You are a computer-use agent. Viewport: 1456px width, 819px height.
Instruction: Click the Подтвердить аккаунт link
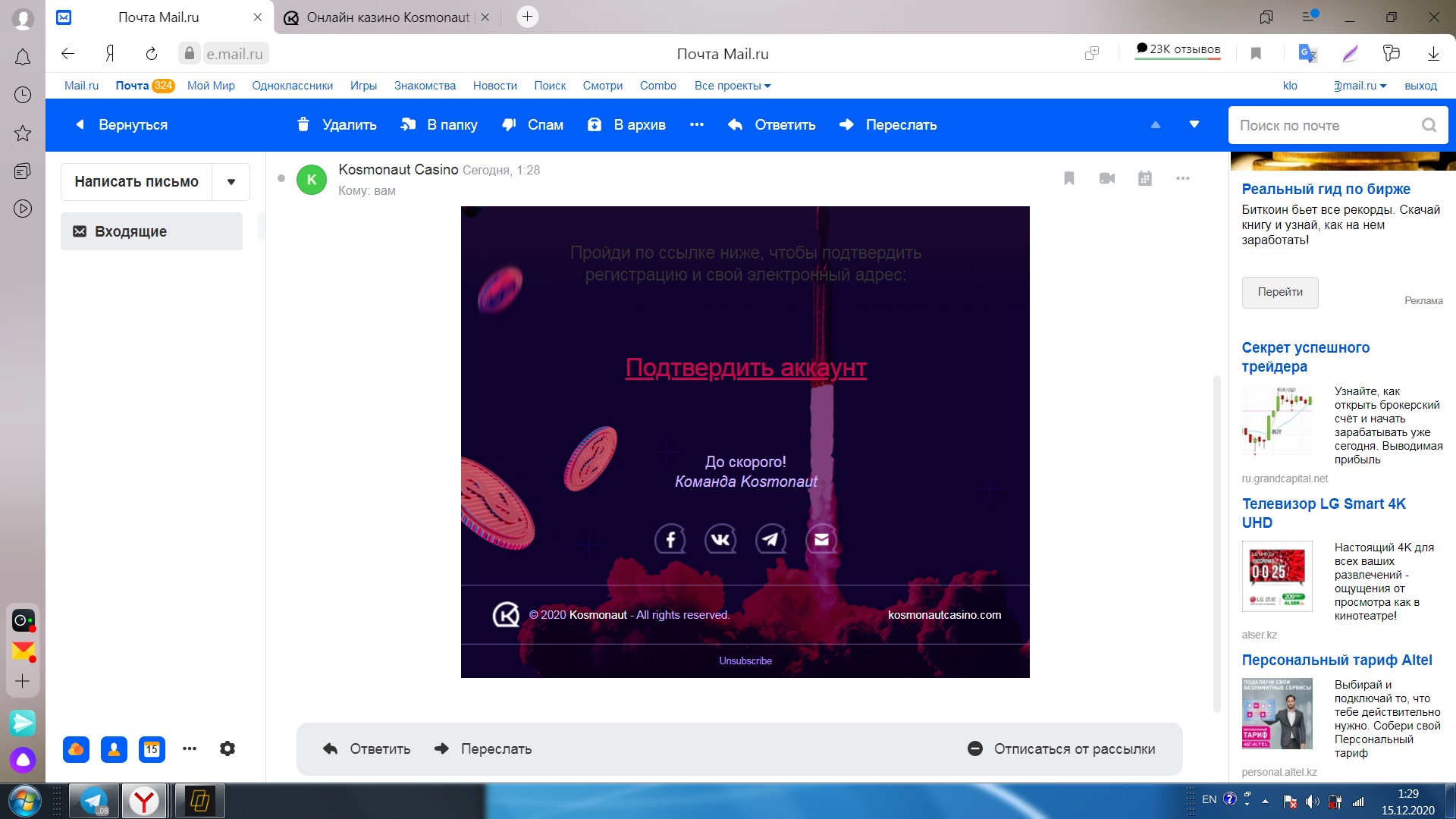click(745, 368)
